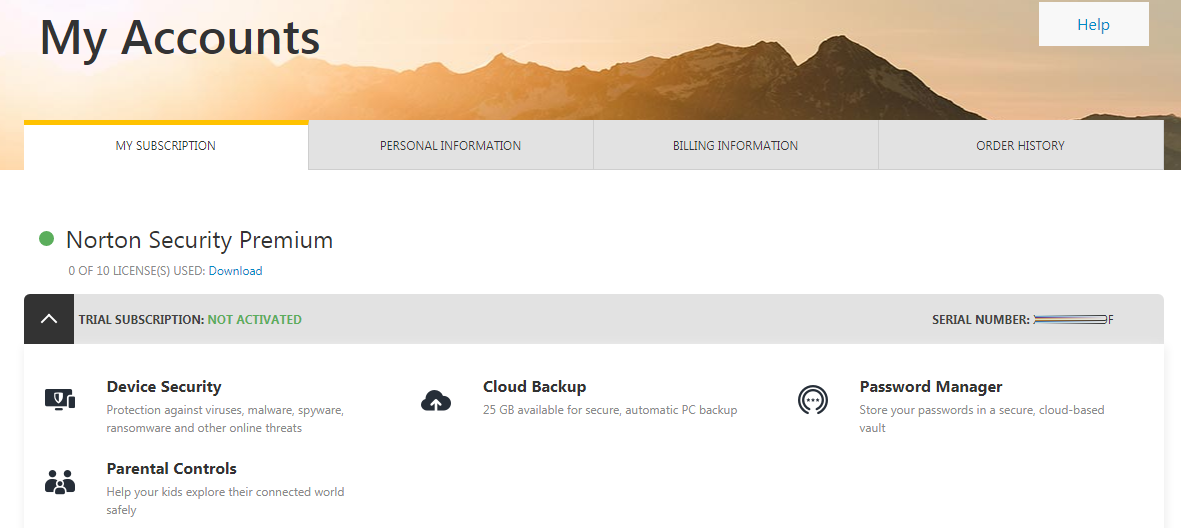Click the '0 OF 10 LICENSE(S) USED' text

click(x=136, y=271)
